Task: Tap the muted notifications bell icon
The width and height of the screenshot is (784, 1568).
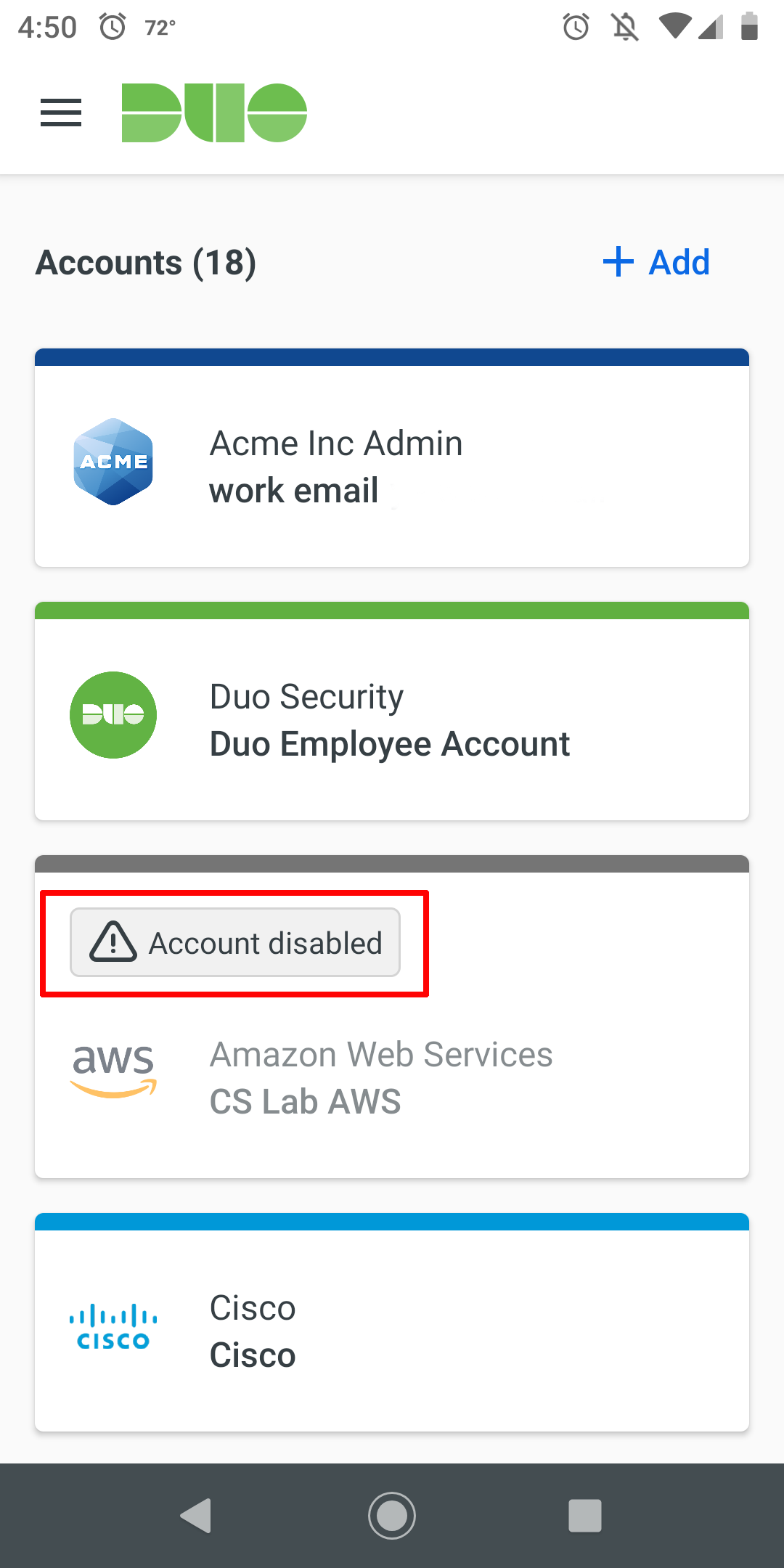Action: point(626,27)
